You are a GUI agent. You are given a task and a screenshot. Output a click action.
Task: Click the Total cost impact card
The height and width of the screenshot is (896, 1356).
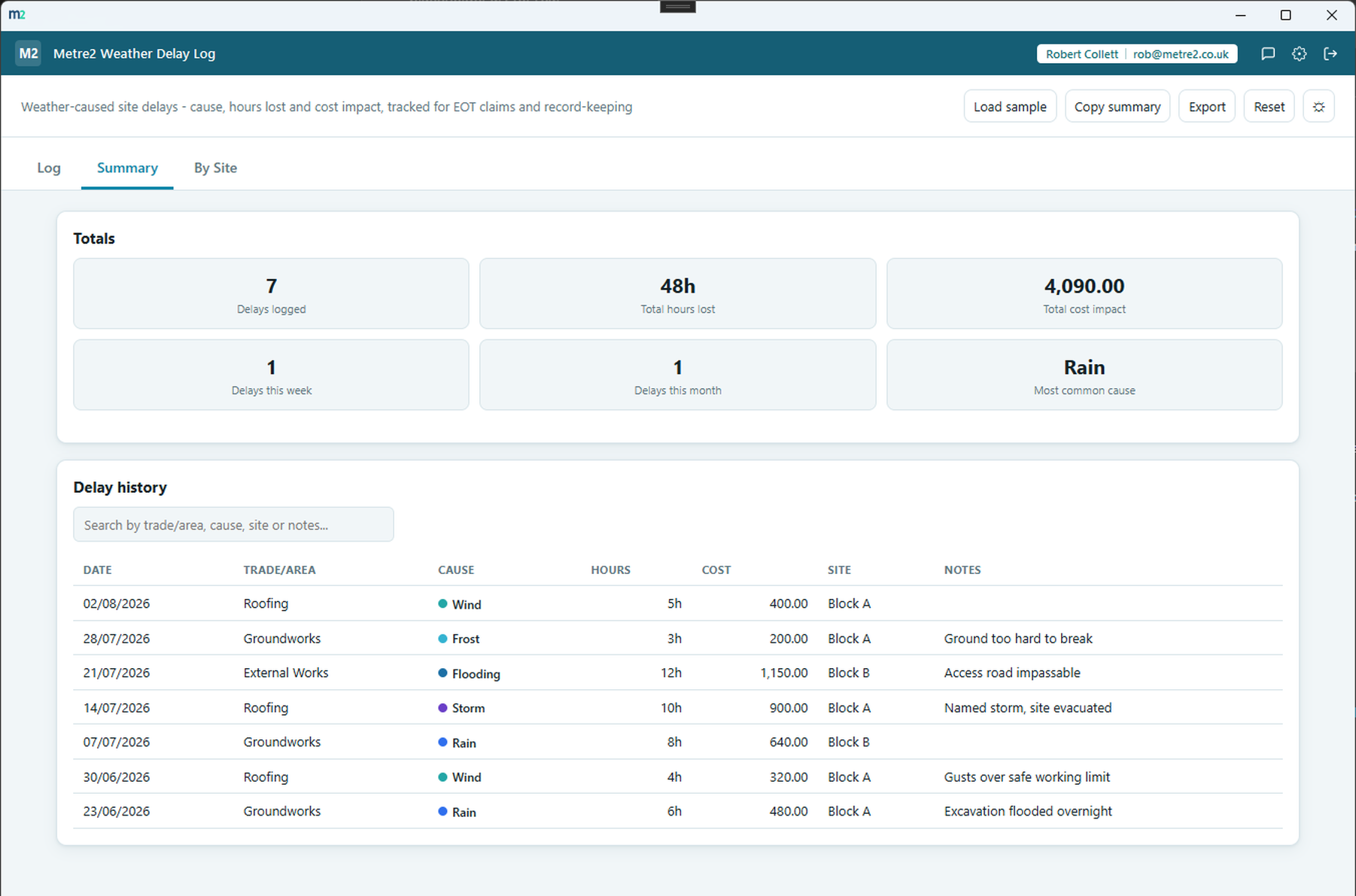coord(1084,293)
